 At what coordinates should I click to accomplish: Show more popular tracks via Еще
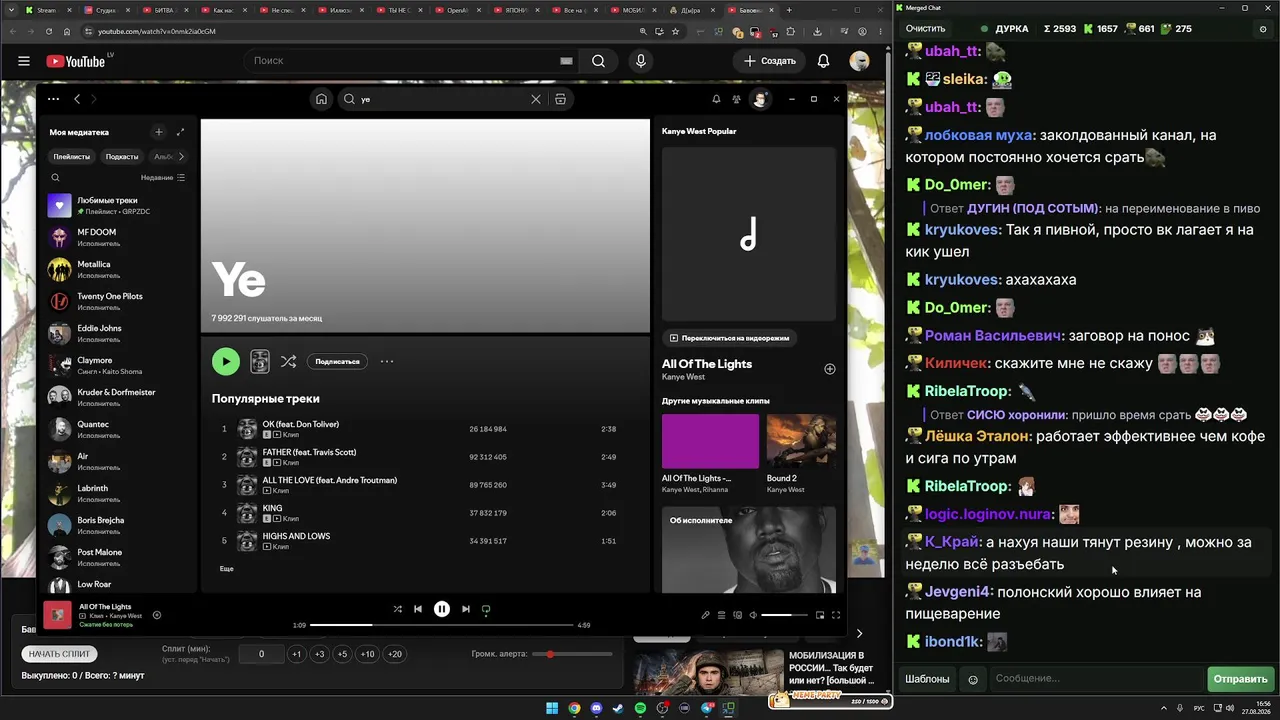click(x=227, y=569)
